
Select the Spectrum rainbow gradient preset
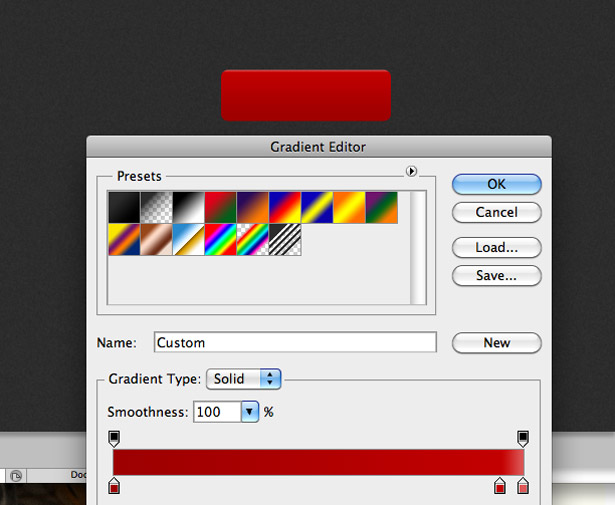220,240
